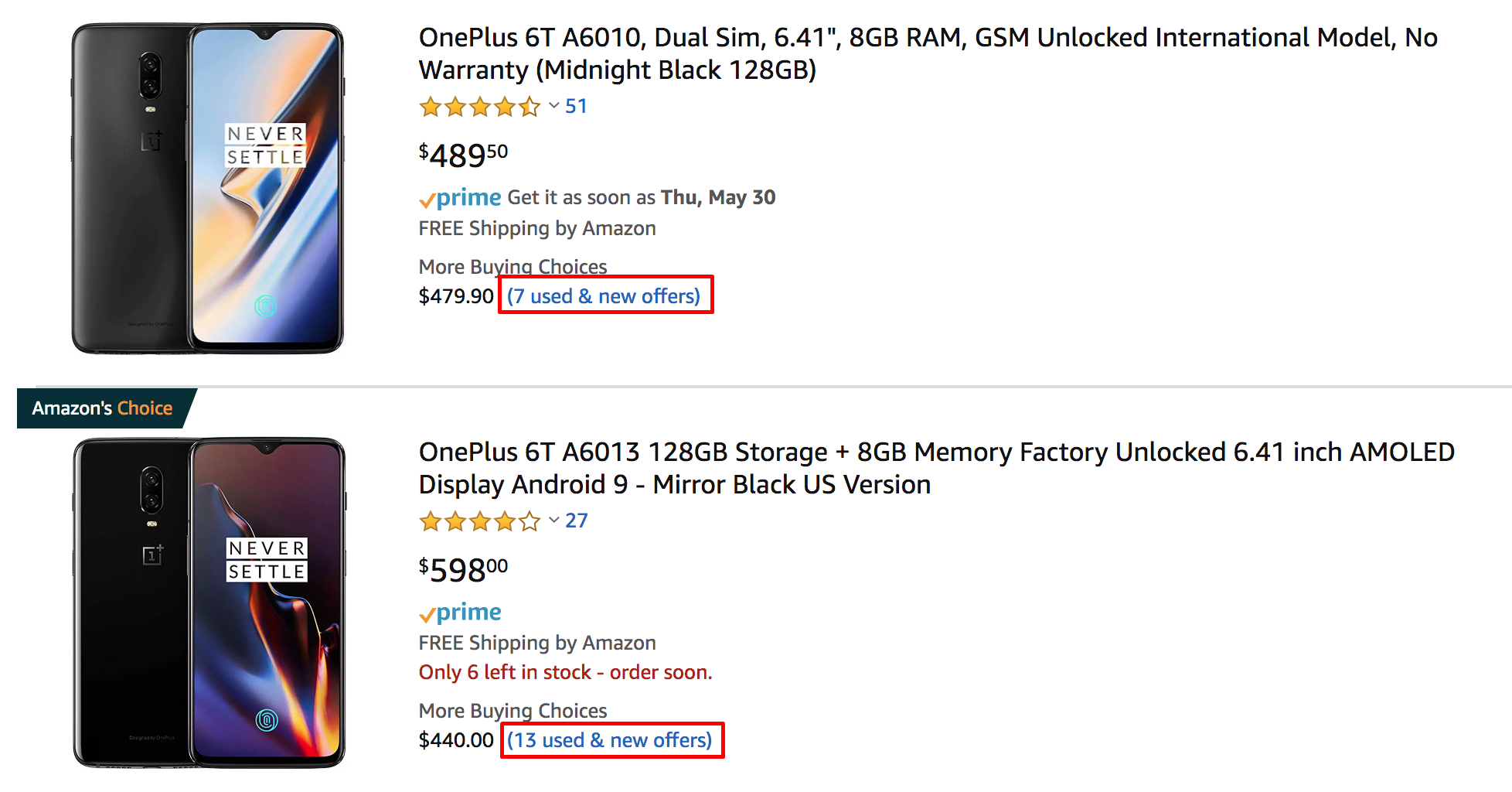
Task: Select the Prime badge on the OnePlus 6T A6010
Action: point(461,197)
